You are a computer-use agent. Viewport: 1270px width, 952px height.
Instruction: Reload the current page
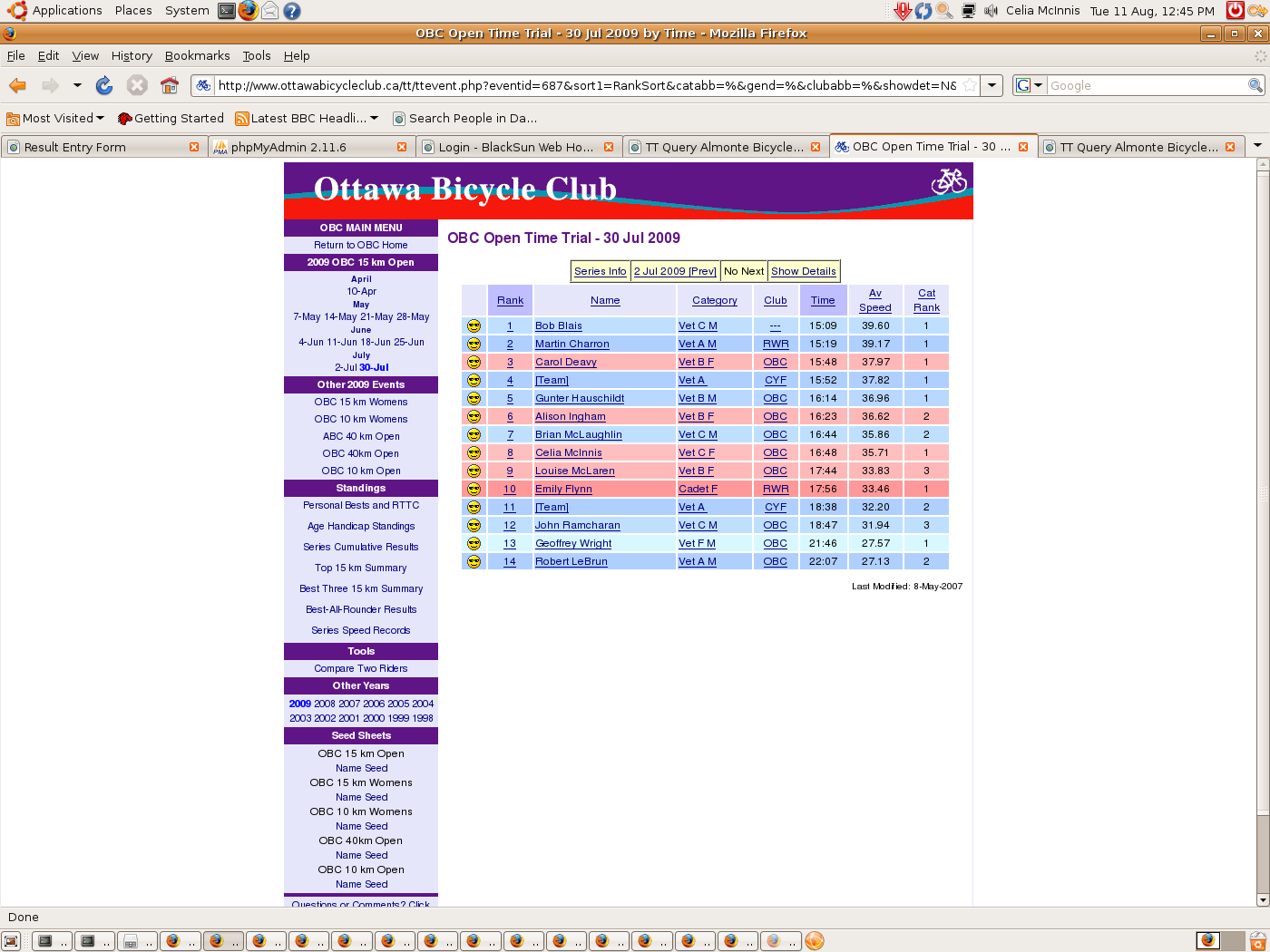pyautogui.click(x=104, y=85)
